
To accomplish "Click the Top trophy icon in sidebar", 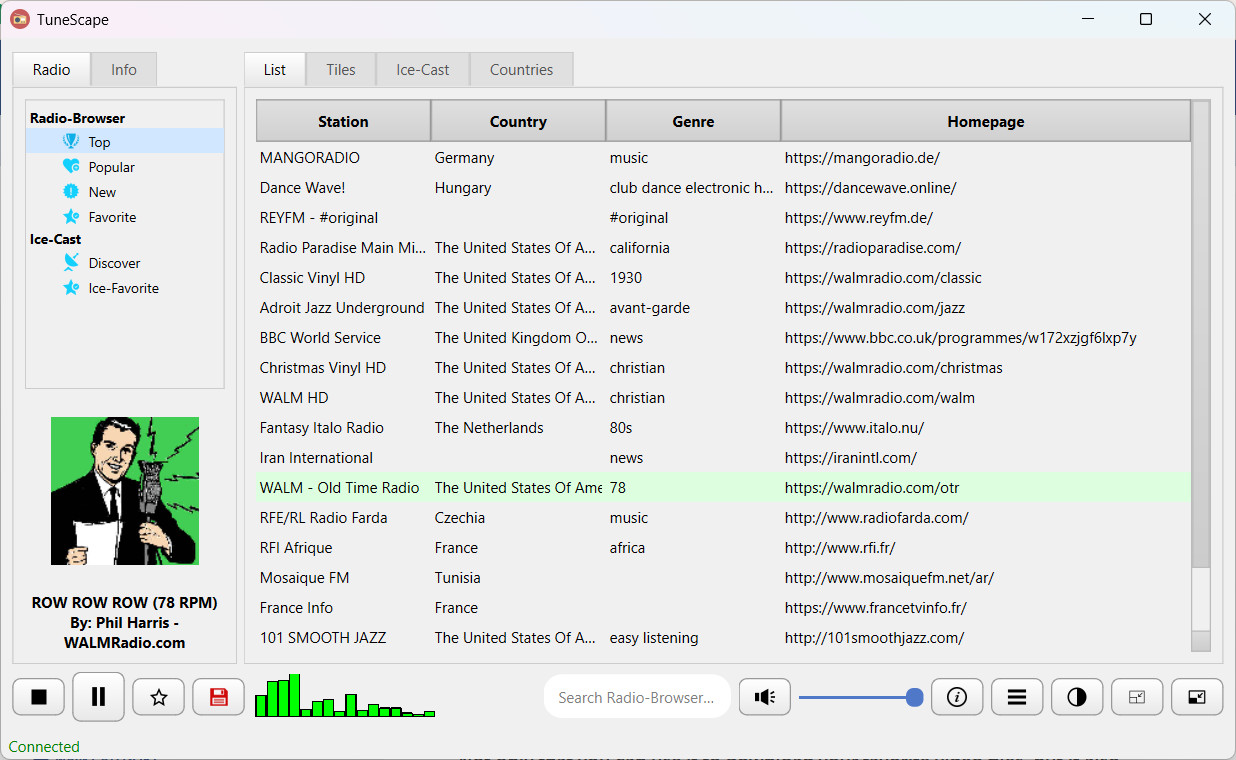I will coord(71,142).
